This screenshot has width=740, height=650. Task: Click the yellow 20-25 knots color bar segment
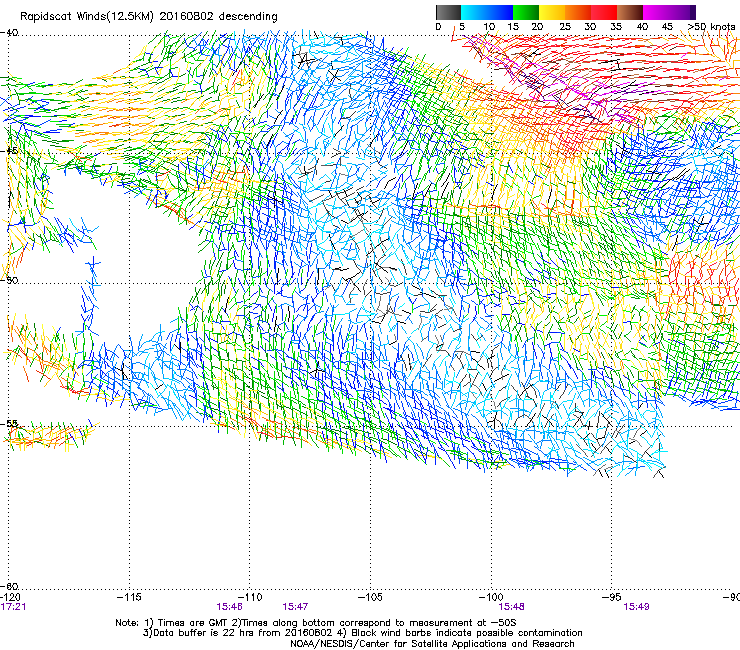tap(552, 12)
